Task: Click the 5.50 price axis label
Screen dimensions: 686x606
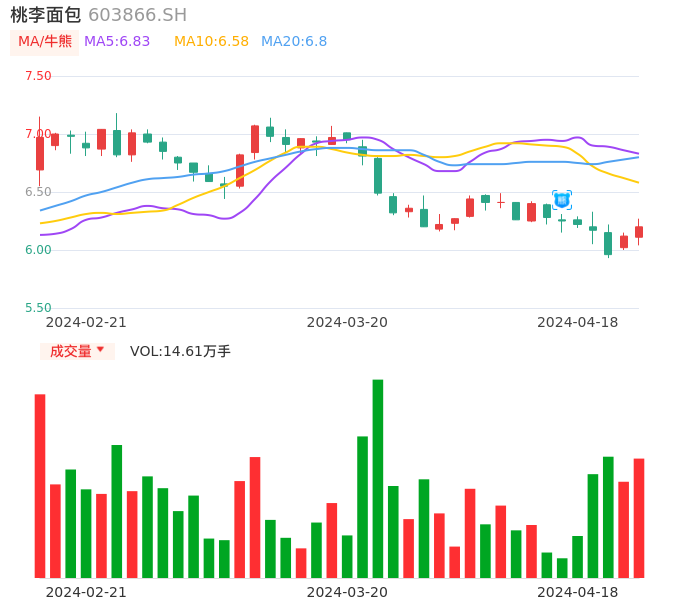Action: 38,308
